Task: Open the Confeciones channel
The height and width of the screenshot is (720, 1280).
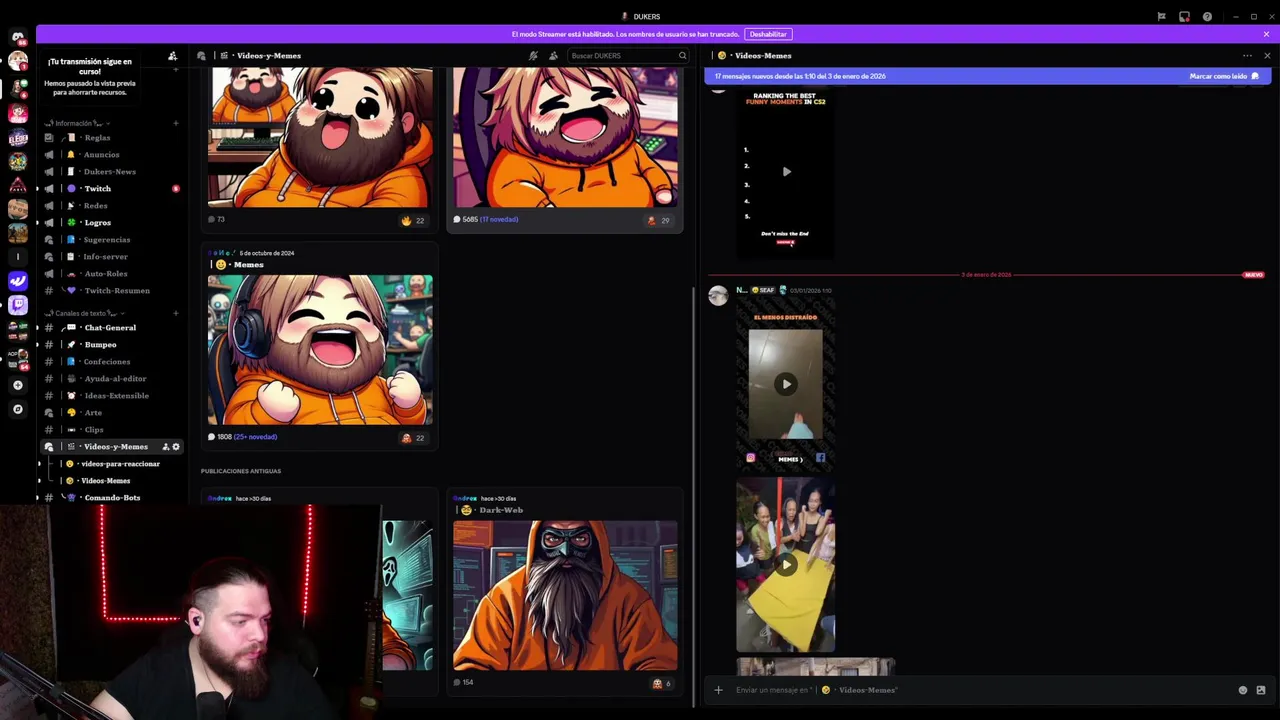Action: tap(112, 362)
